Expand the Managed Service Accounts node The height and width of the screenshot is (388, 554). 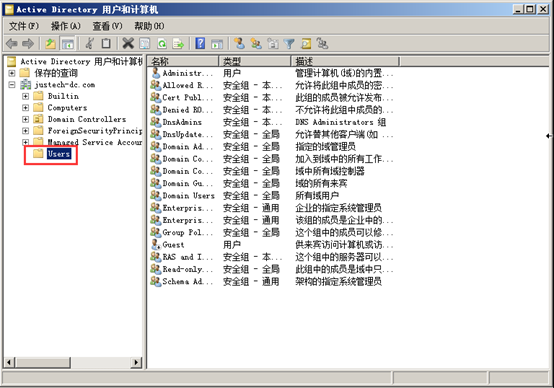25,142
